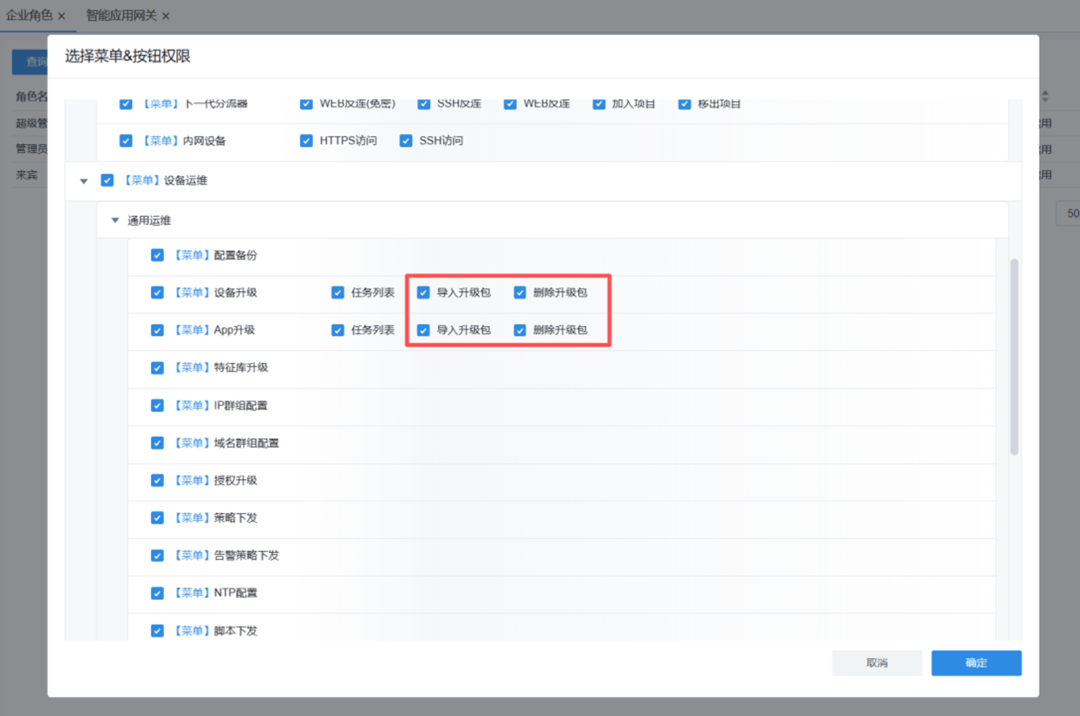Switch to the 企业角色 tab
Image resolution: width=1080 pixels, height=716 pixels.
tap(28, 16)
